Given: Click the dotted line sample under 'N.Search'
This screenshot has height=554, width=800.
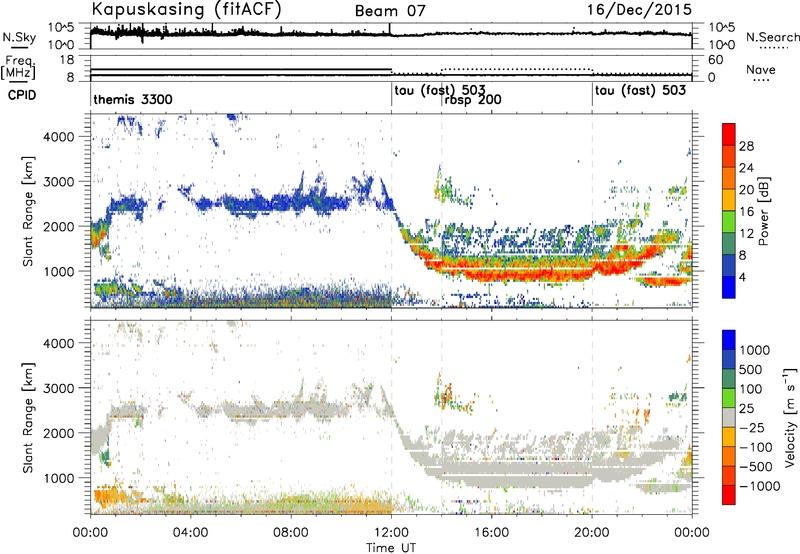Looking at the screenshot, I should (x=772, y=48).
